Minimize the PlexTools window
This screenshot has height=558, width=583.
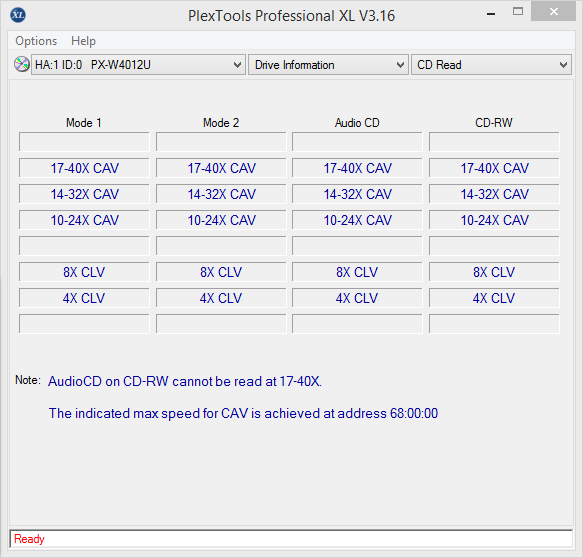click(x=491, y=14)
